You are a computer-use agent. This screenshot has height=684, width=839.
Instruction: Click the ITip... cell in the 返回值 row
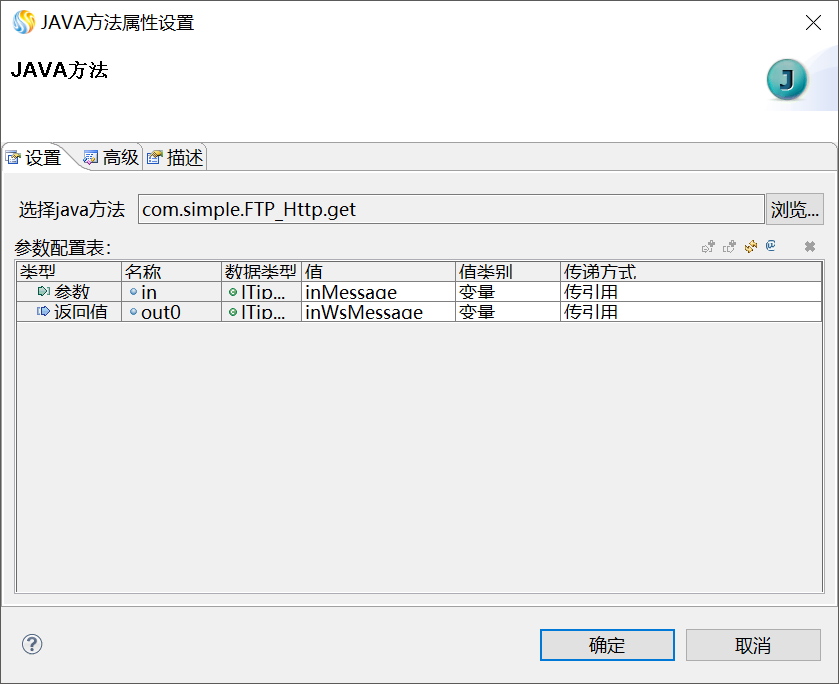click(262, 311)
